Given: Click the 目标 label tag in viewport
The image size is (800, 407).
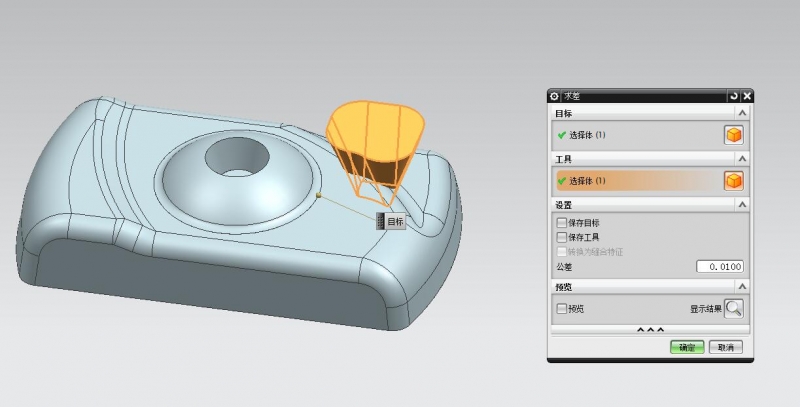Looking at the screenshot, I should click(394, 222).
